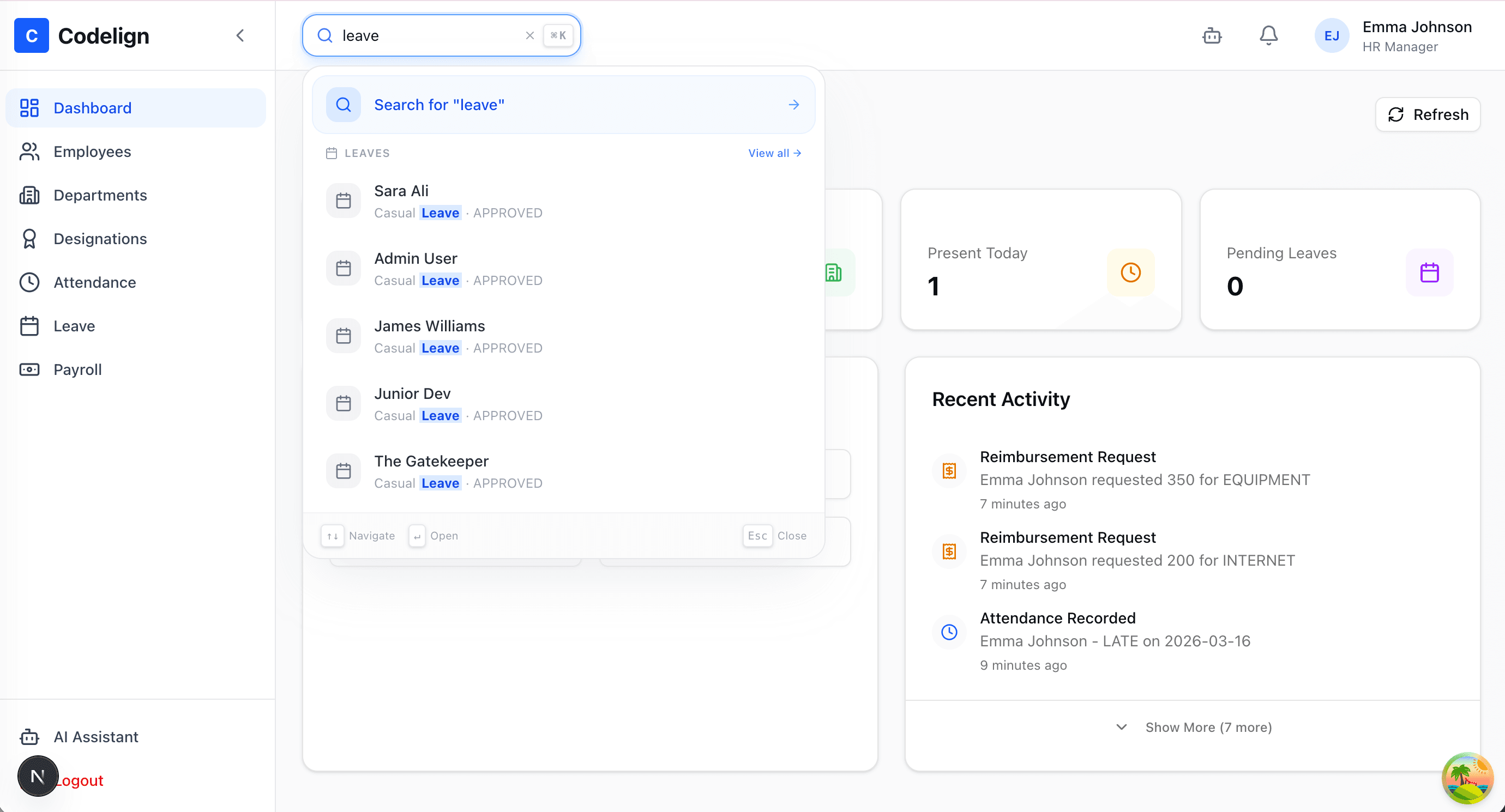The image size is (1505, 812).
Task: Click the purple Pending Leaves calendar icon
Action: [1429, 272]
